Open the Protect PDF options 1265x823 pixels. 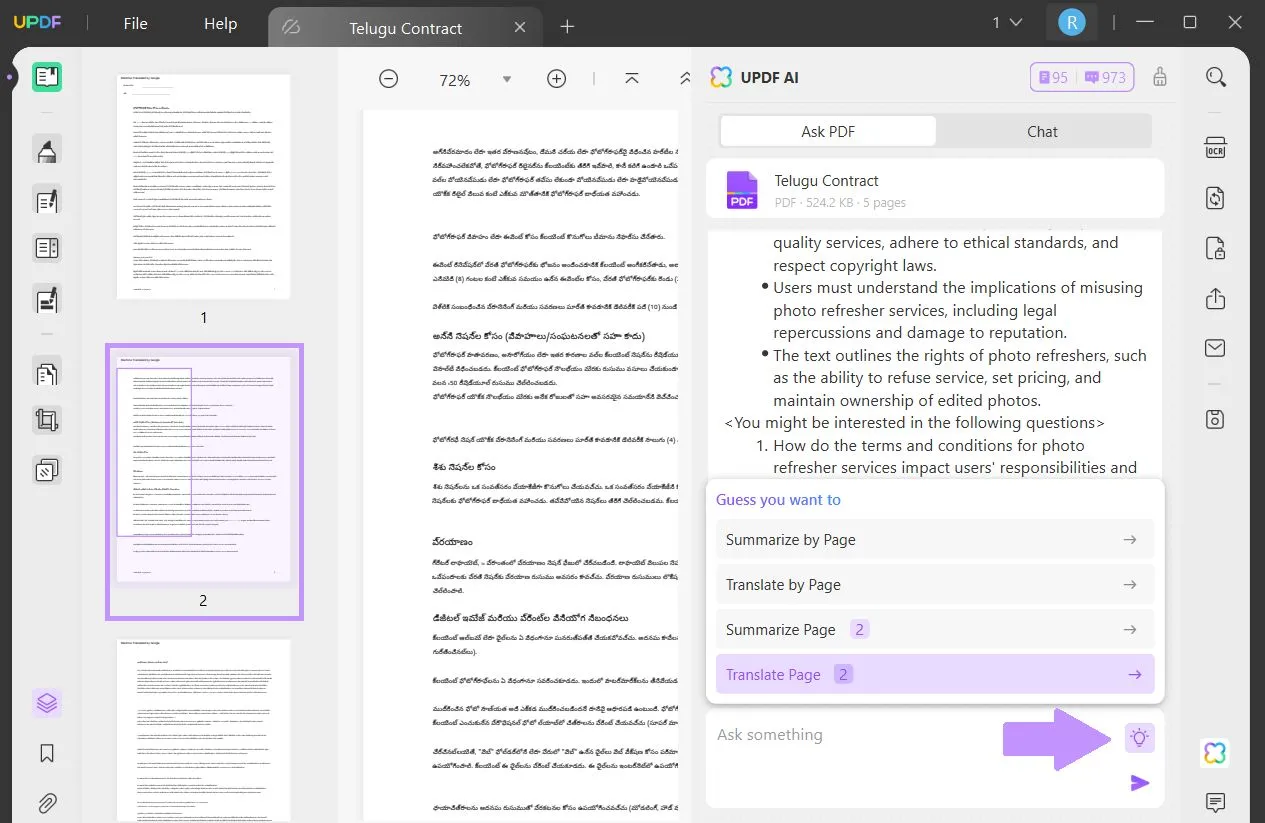[x=1214, y=248]
